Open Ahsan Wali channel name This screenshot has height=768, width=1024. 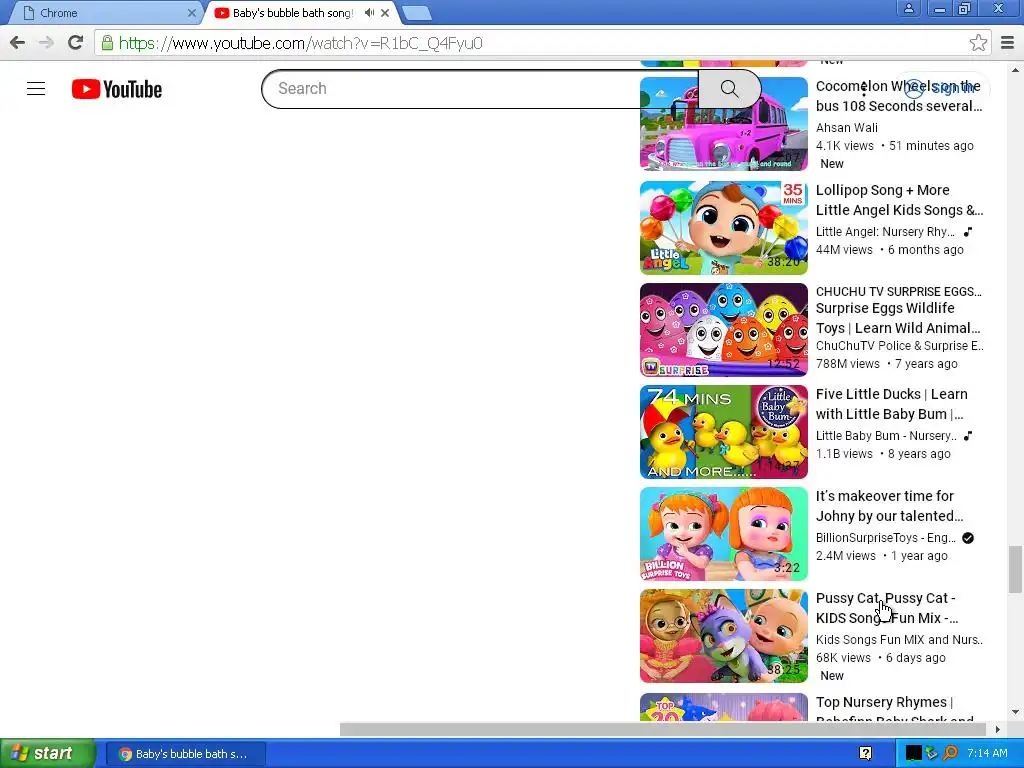click(846, 127)
